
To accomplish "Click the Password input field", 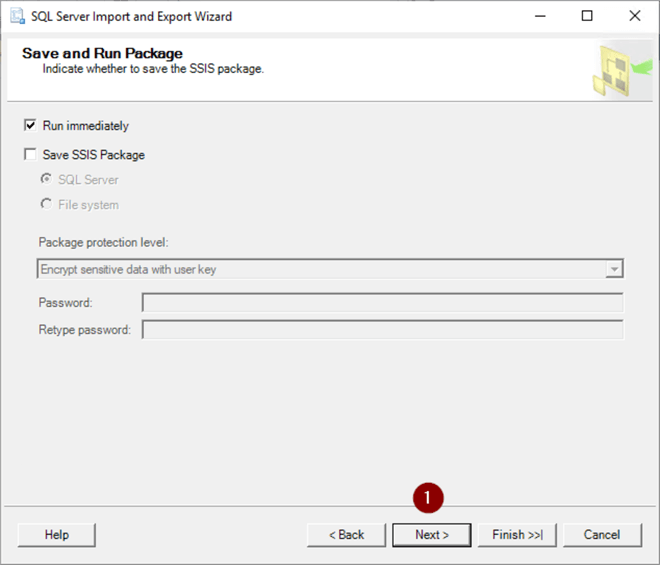I will pos(383,303).
